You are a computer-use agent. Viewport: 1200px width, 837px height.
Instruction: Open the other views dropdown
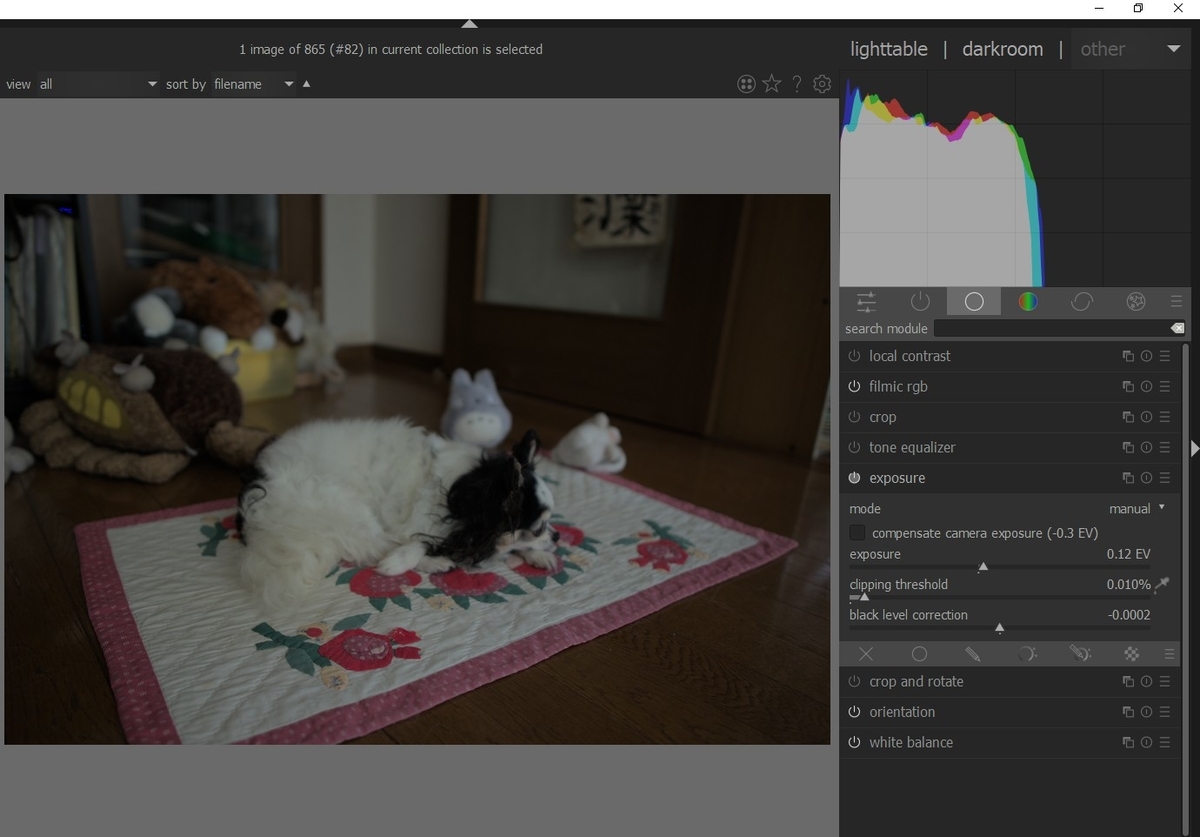(1130, 49)
